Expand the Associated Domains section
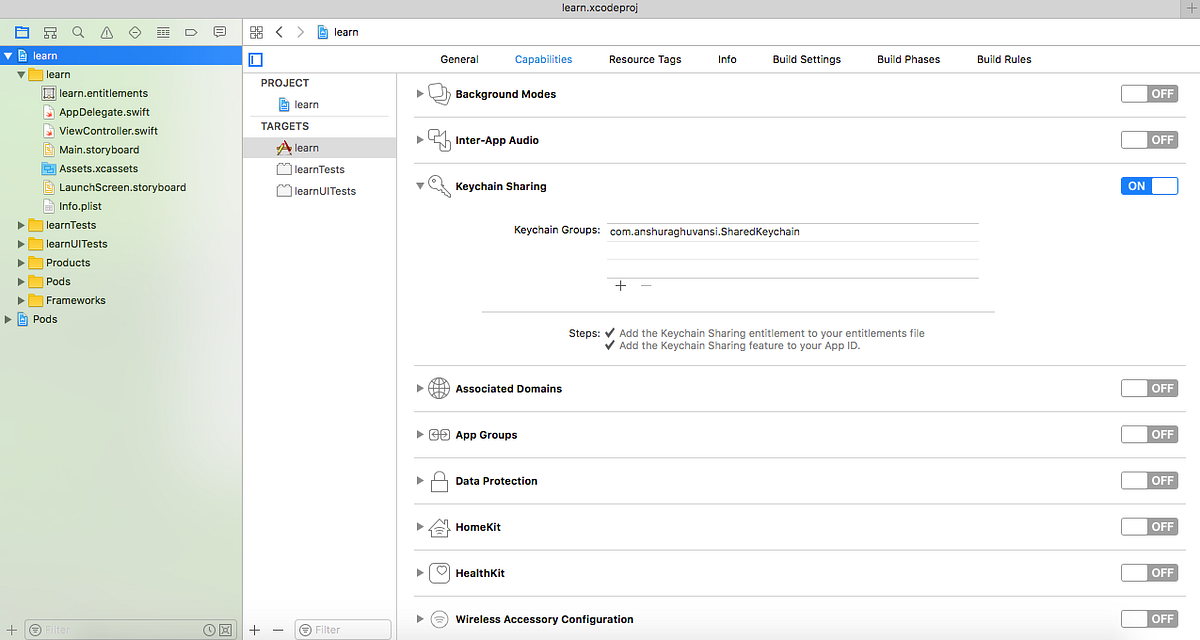Screen dimensions: 1200x640 [x=420, y=388]
